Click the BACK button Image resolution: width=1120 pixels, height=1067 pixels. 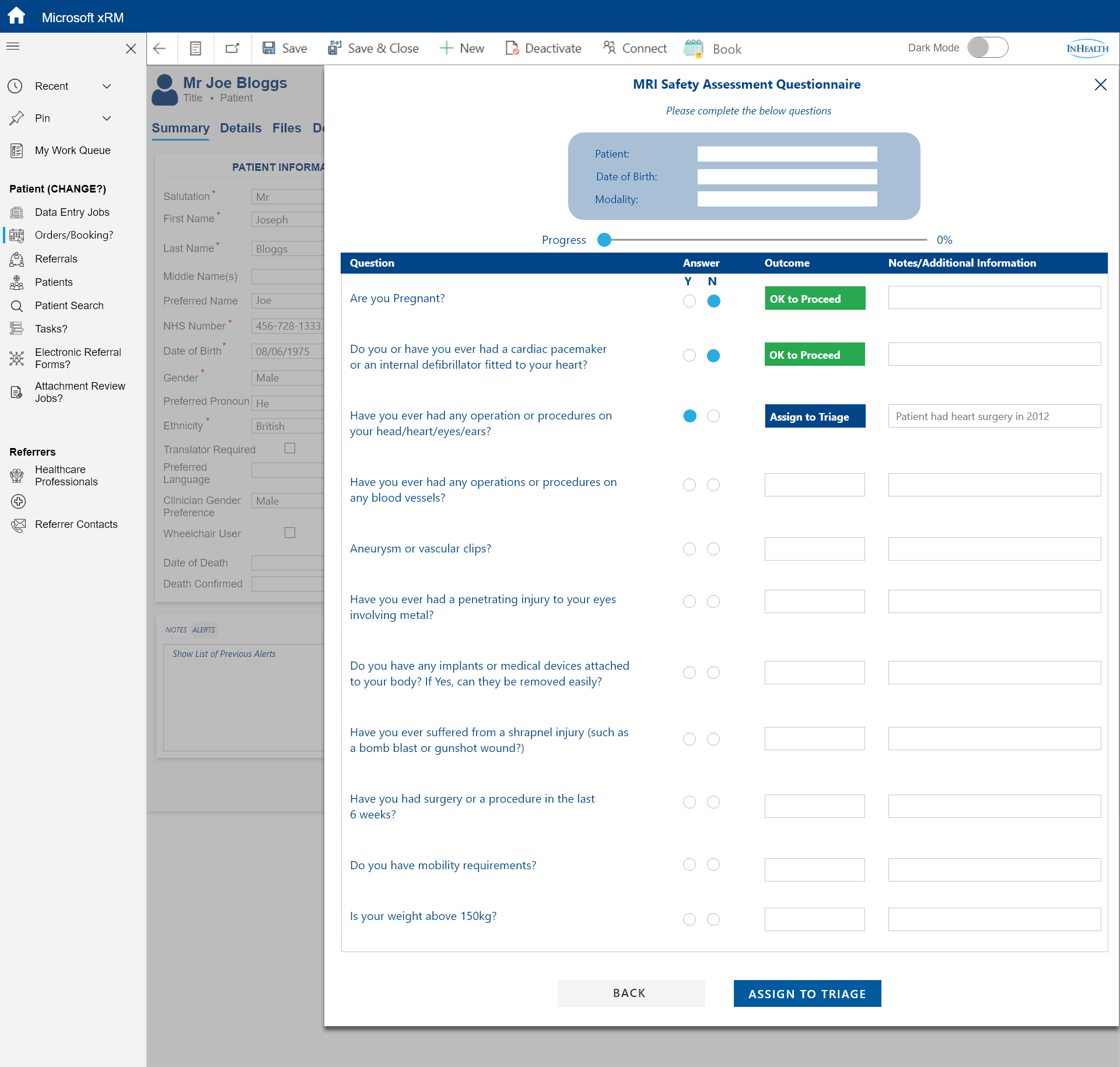[631, 993]
